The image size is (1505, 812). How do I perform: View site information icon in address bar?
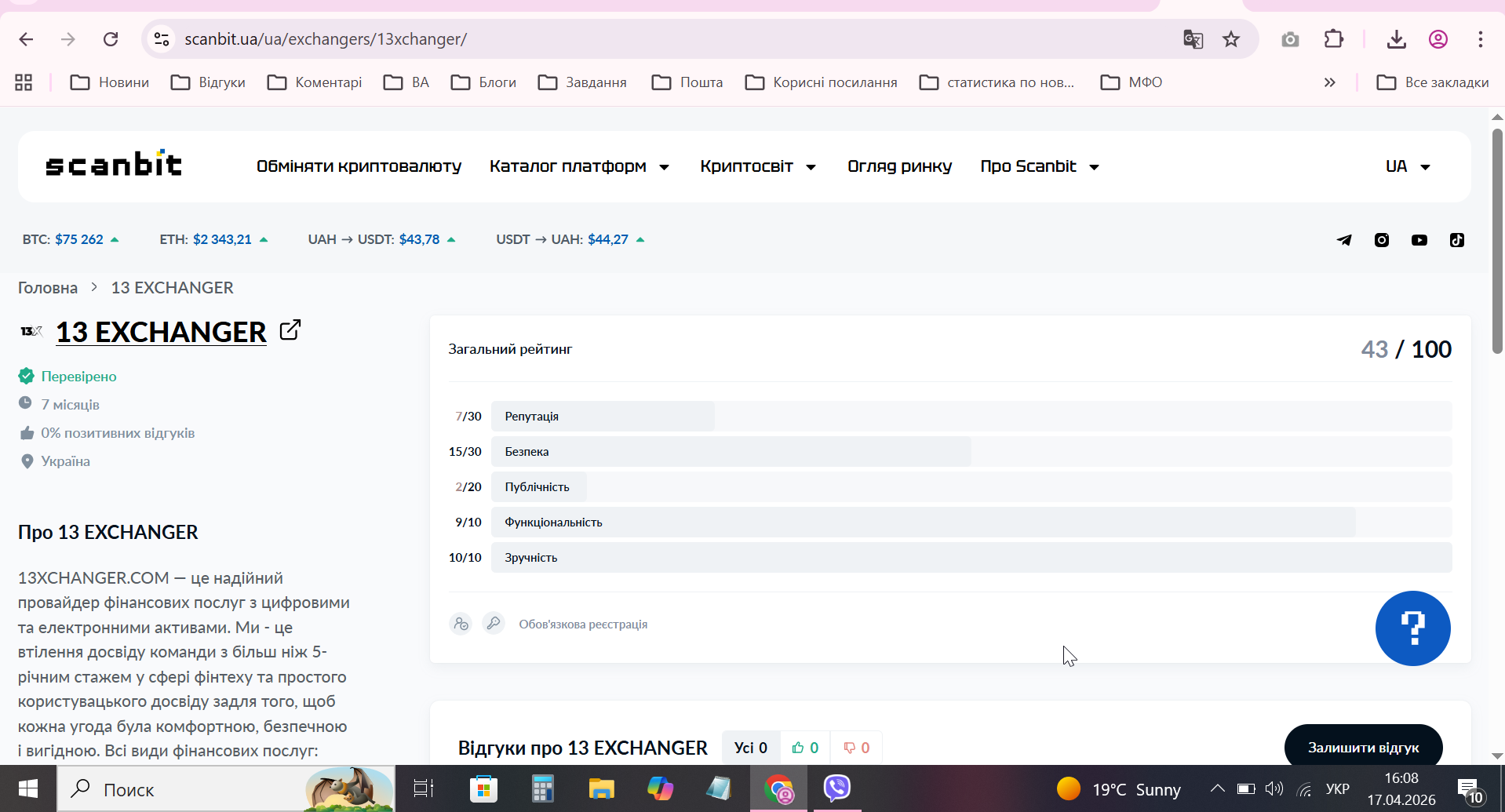click(162, 39)
